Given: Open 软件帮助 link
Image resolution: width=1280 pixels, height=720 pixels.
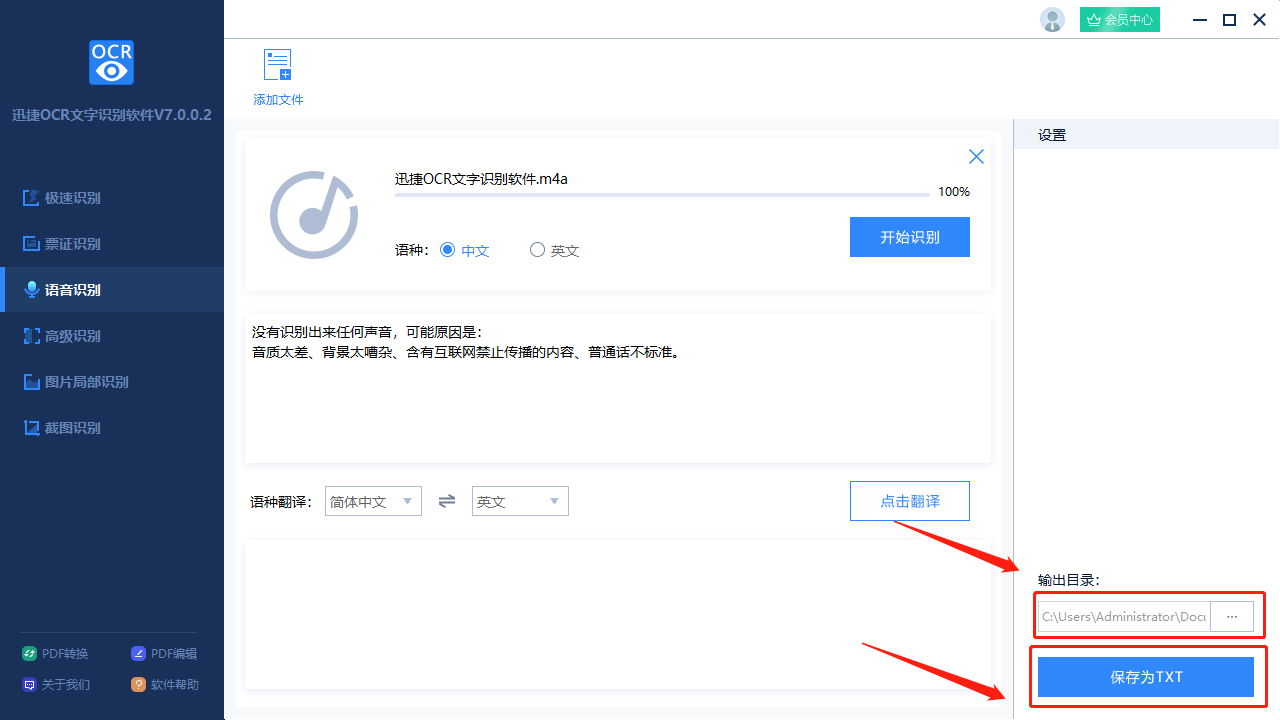Looking at the screenshot, I should coord(165,685).
